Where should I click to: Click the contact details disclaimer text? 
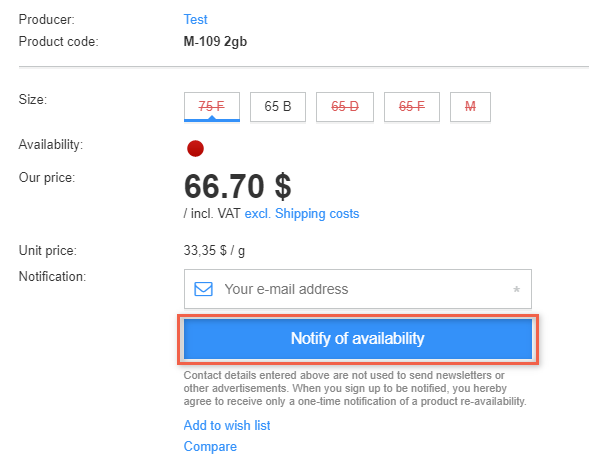coord(356,388)
